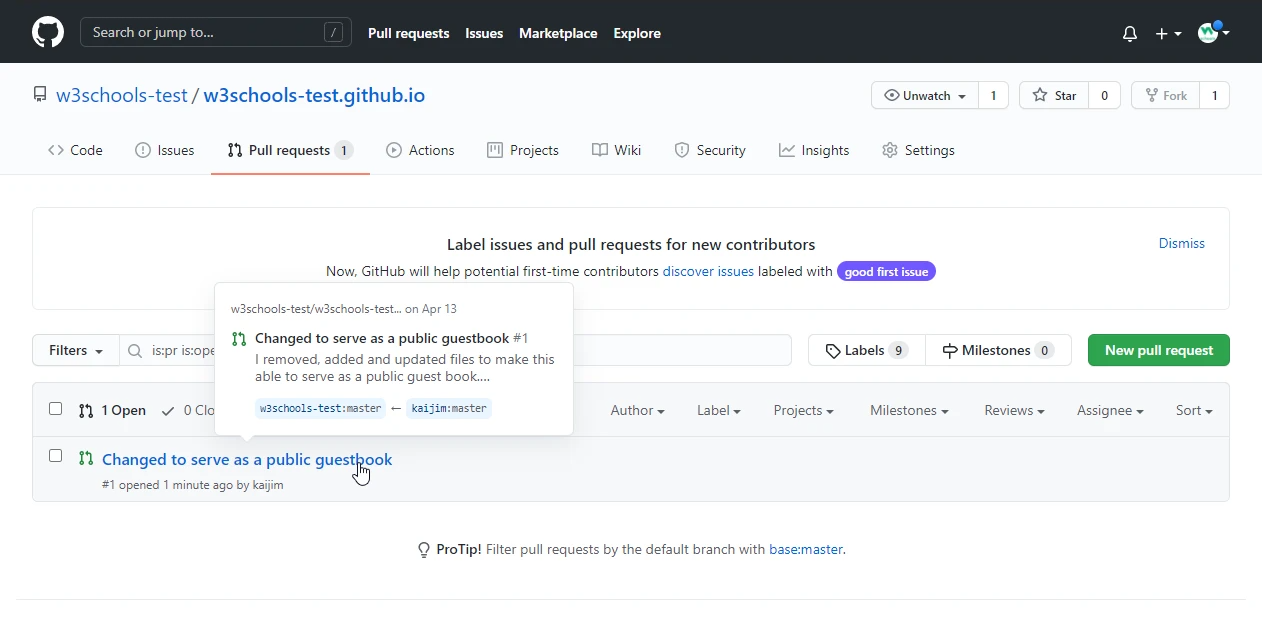
Task: Click the New pull request button
Action: click(x=1158, y=351)
